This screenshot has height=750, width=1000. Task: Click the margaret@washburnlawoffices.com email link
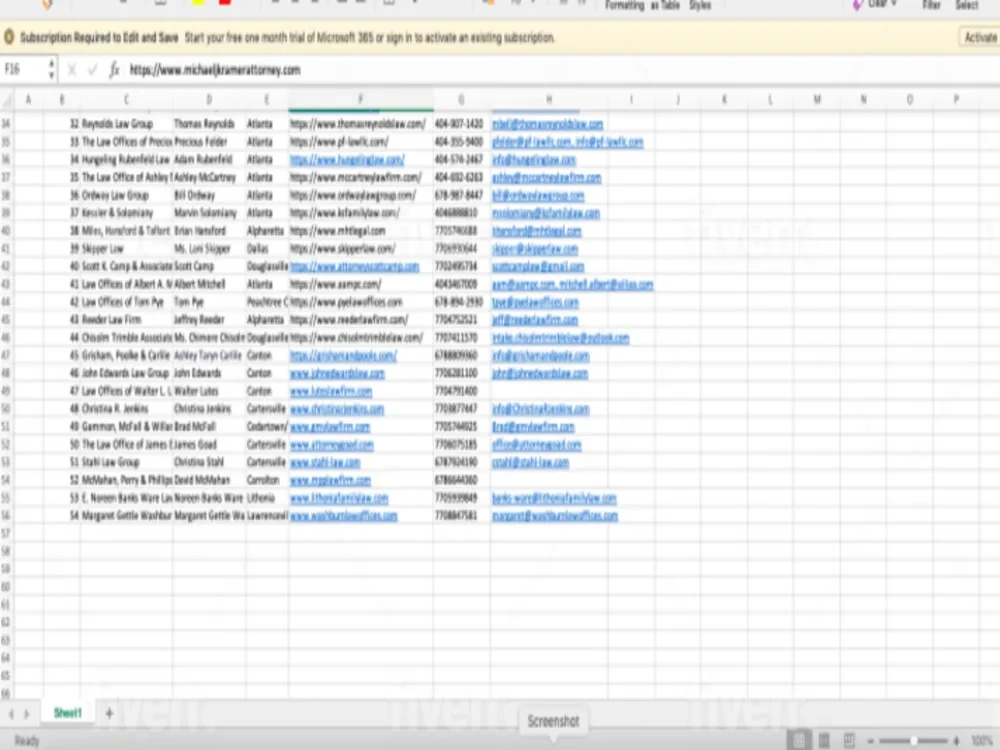[555, 515]
